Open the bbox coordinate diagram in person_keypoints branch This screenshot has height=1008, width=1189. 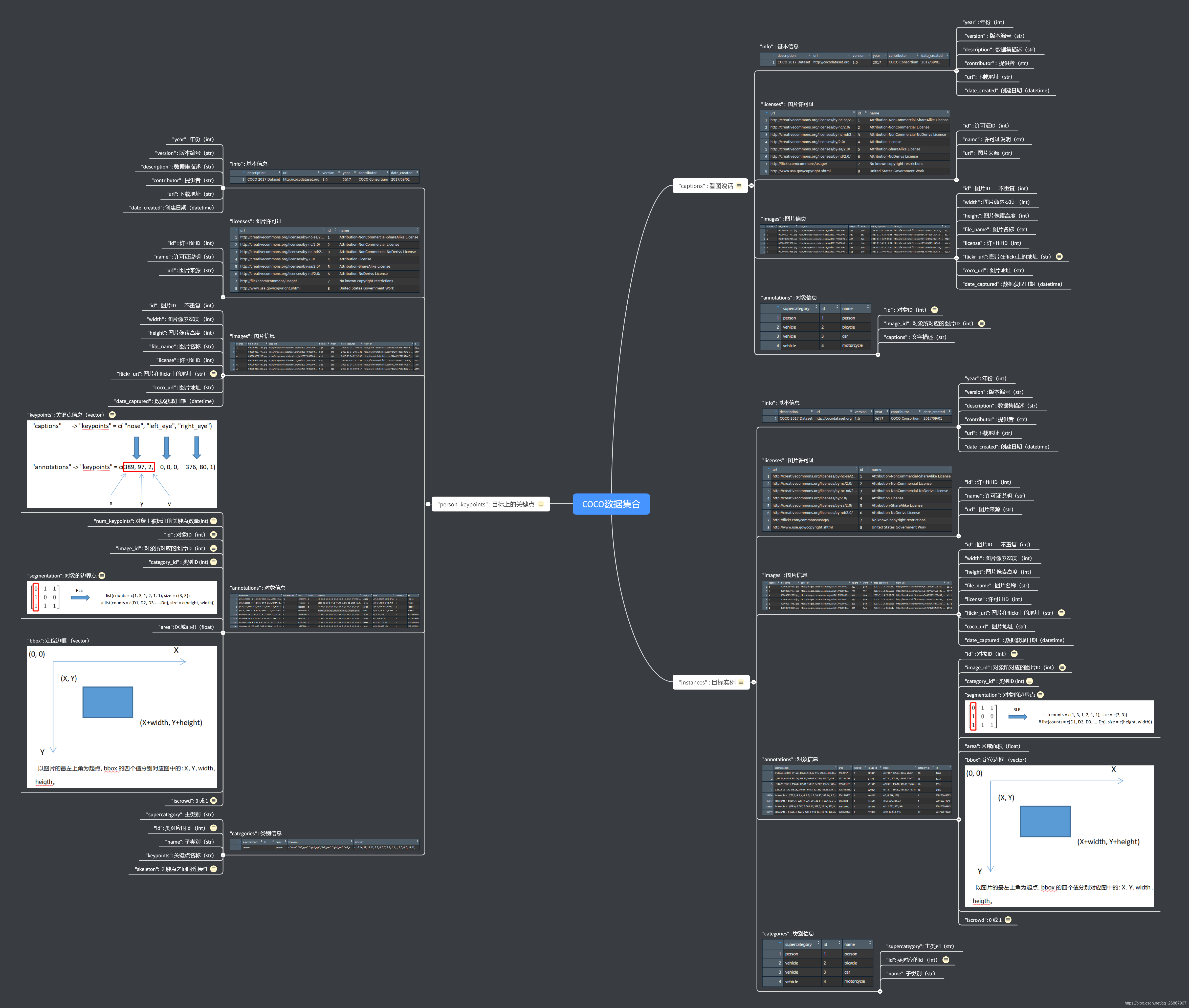(x=122, y=717)
